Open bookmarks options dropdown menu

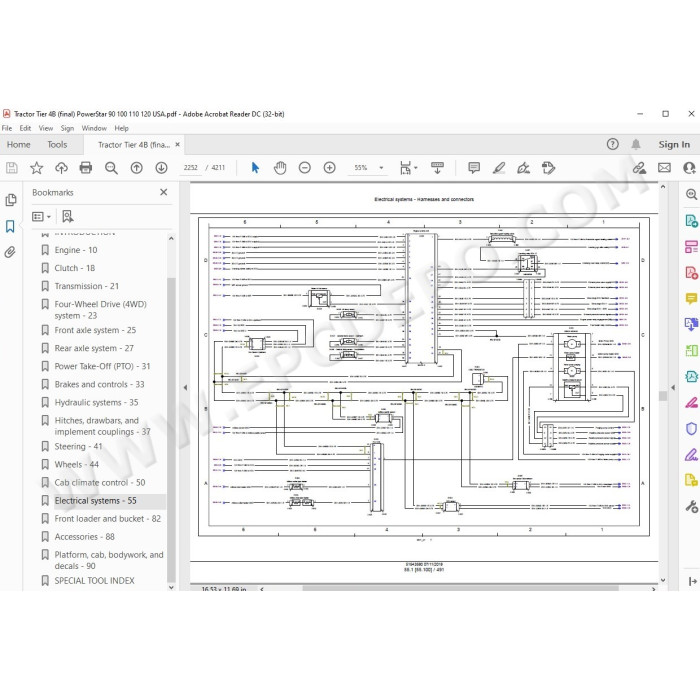41,217
